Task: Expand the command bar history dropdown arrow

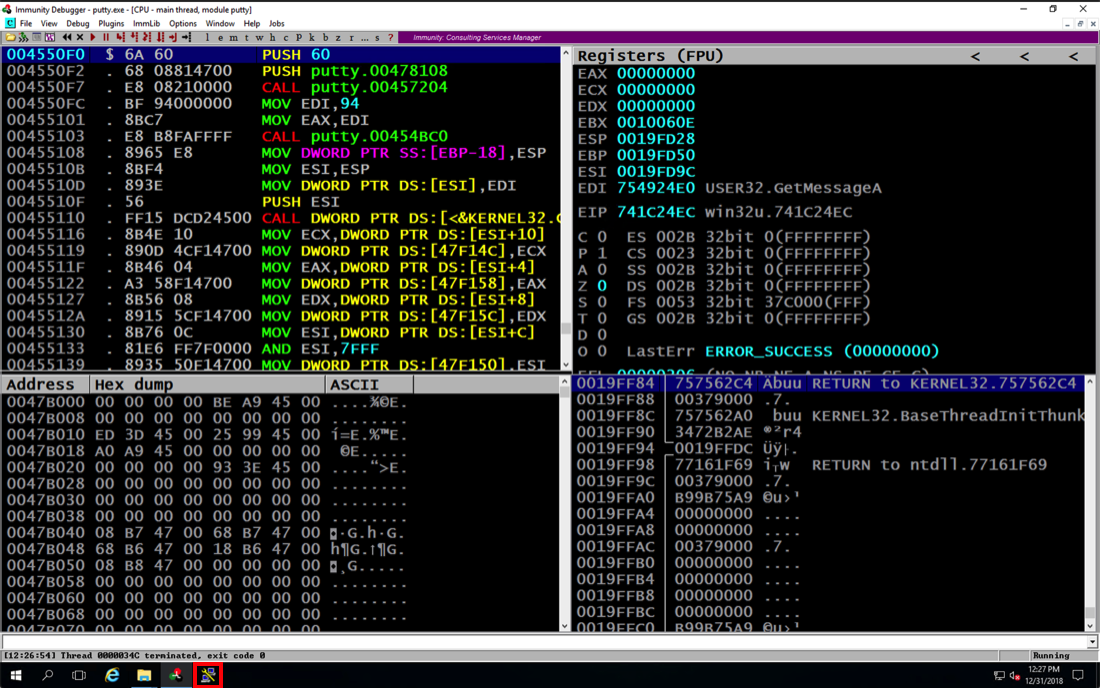Action: (x=1091, y=642)
